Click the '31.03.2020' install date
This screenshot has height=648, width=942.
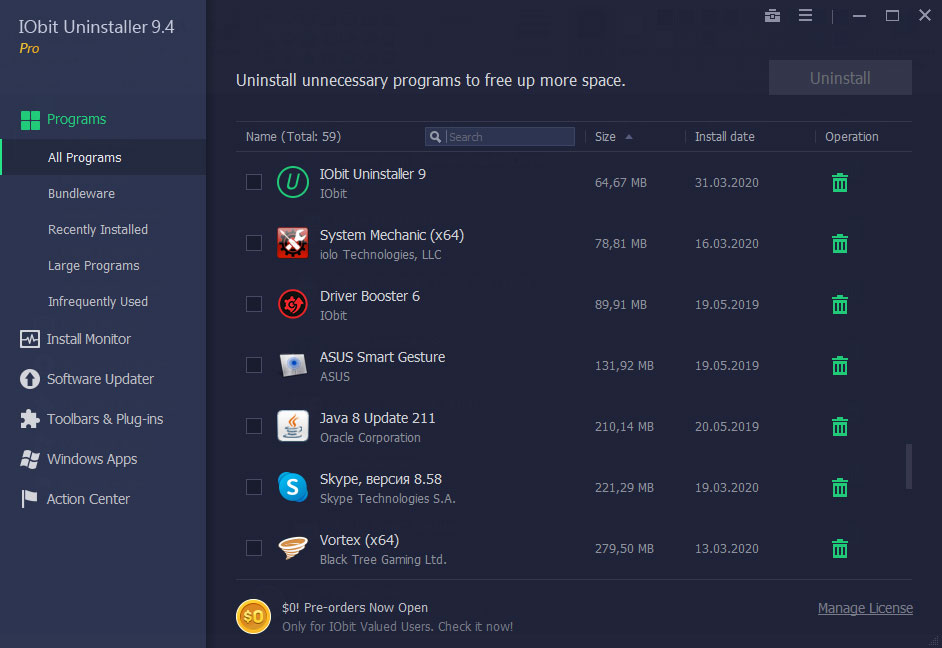727,183
